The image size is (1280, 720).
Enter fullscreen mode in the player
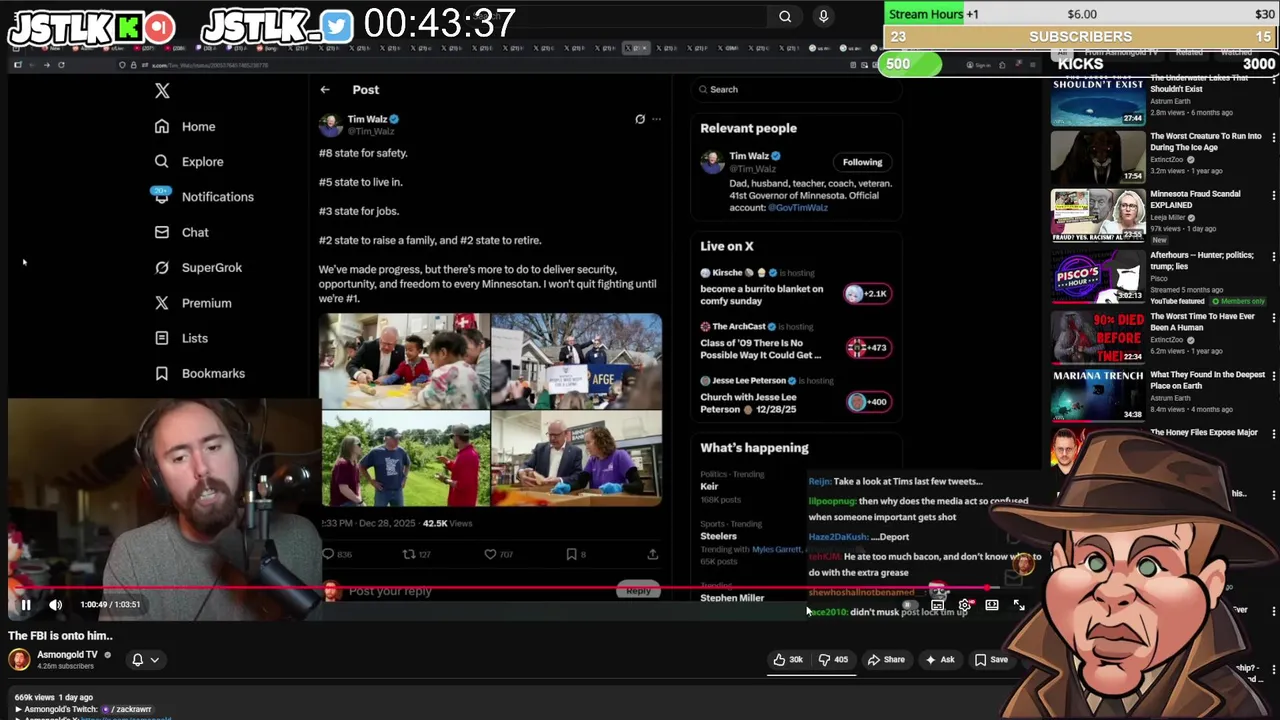[x=1018, y=605]
